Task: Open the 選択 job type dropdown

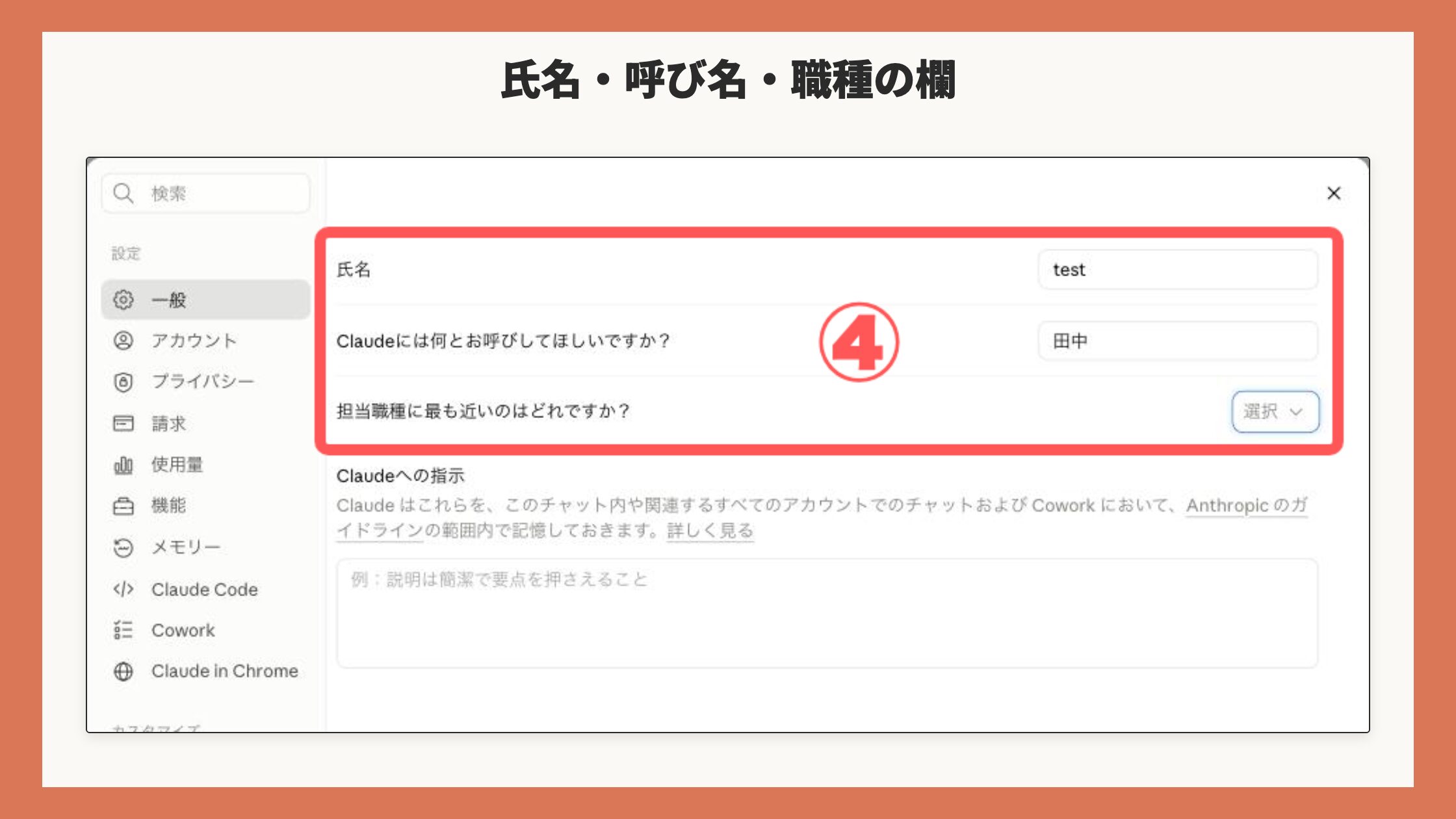Action: tap(1275, 411)
